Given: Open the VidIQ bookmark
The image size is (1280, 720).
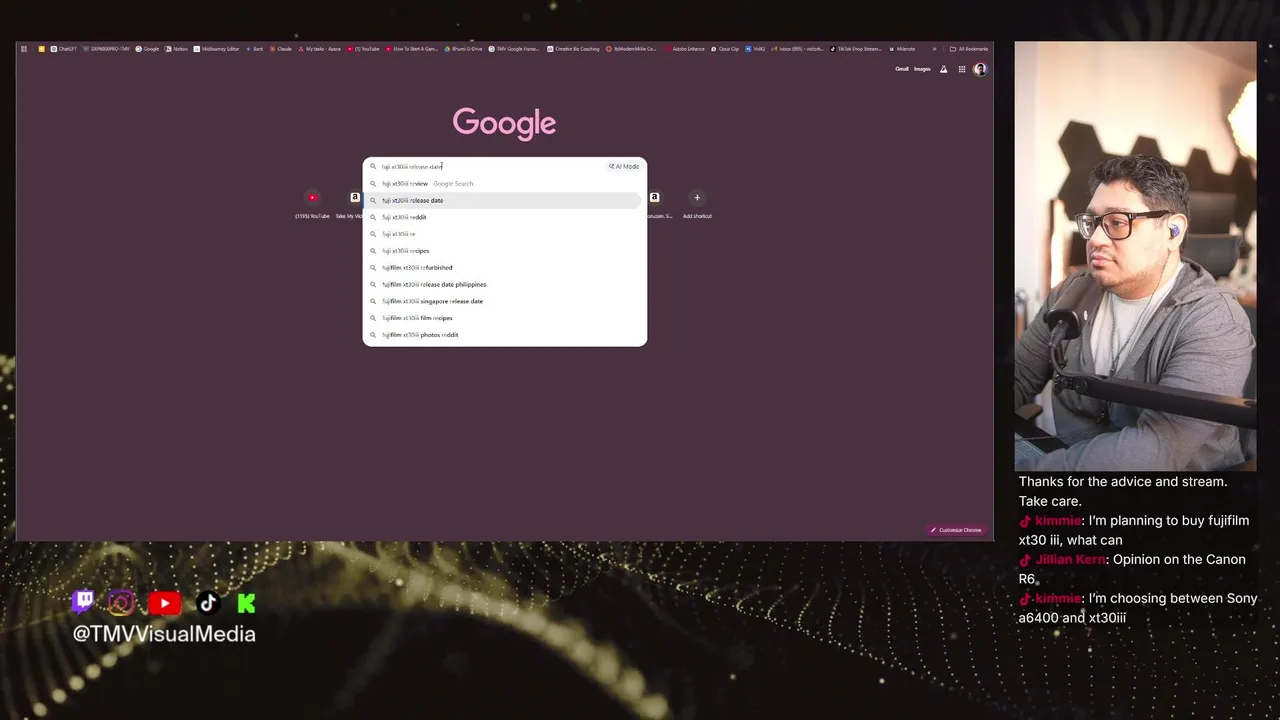Looking at the screenshot, I should tap(755, 49).
